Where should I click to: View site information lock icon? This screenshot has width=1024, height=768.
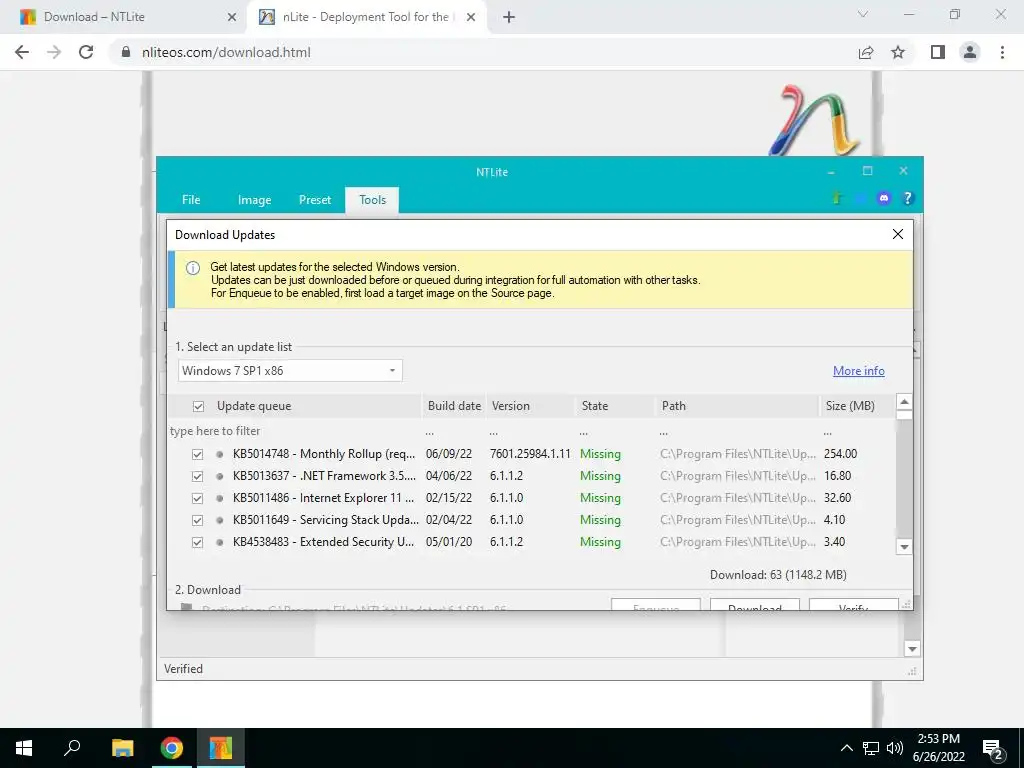pyautogui.click(x=126, y=52)
